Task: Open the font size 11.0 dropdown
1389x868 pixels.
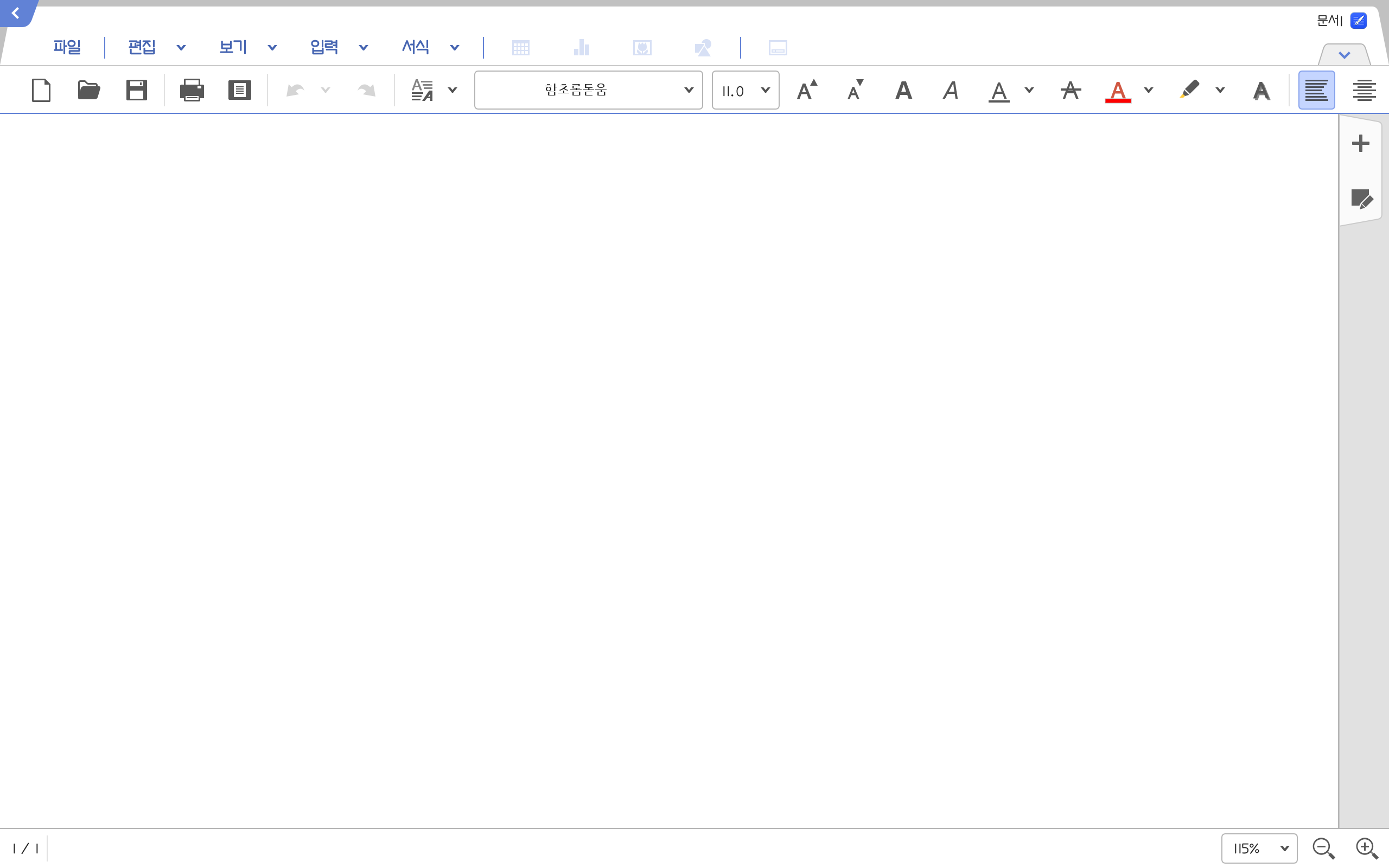Action: (x=745, y=90)
